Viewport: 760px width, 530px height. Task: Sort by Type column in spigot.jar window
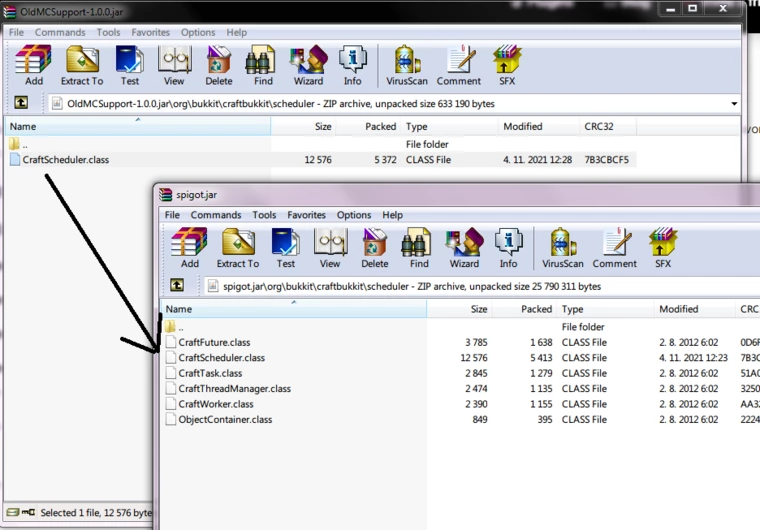(x=605, y=309)
